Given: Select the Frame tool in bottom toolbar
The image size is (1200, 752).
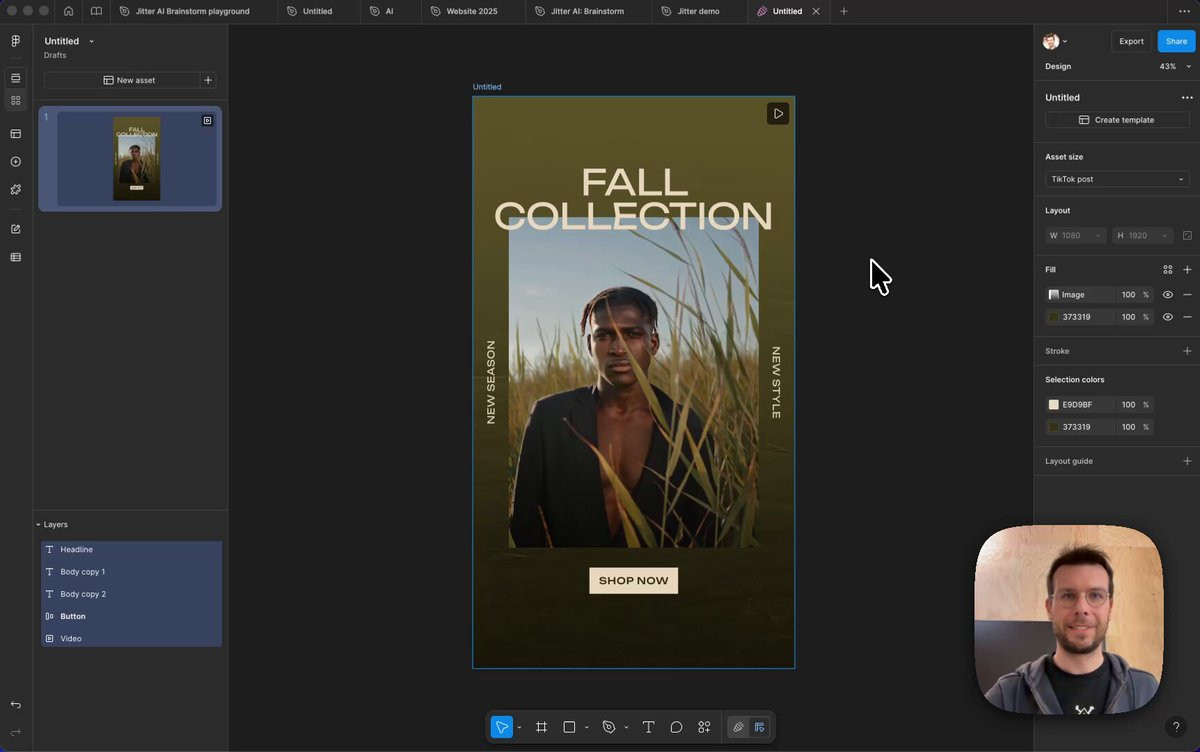Looking at the screenshot, I should point(541,727).
